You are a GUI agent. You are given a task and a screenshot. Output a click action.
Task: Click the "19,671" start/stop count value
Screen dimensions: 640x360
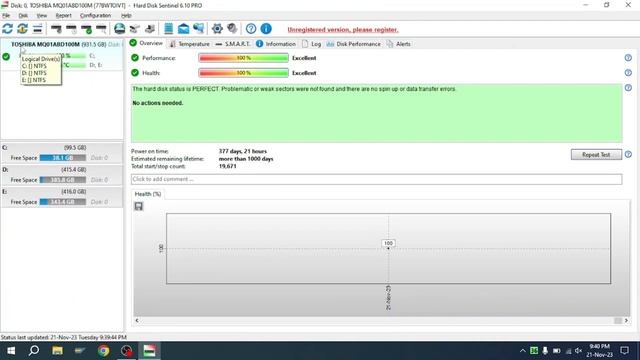[x=227, y=166]
